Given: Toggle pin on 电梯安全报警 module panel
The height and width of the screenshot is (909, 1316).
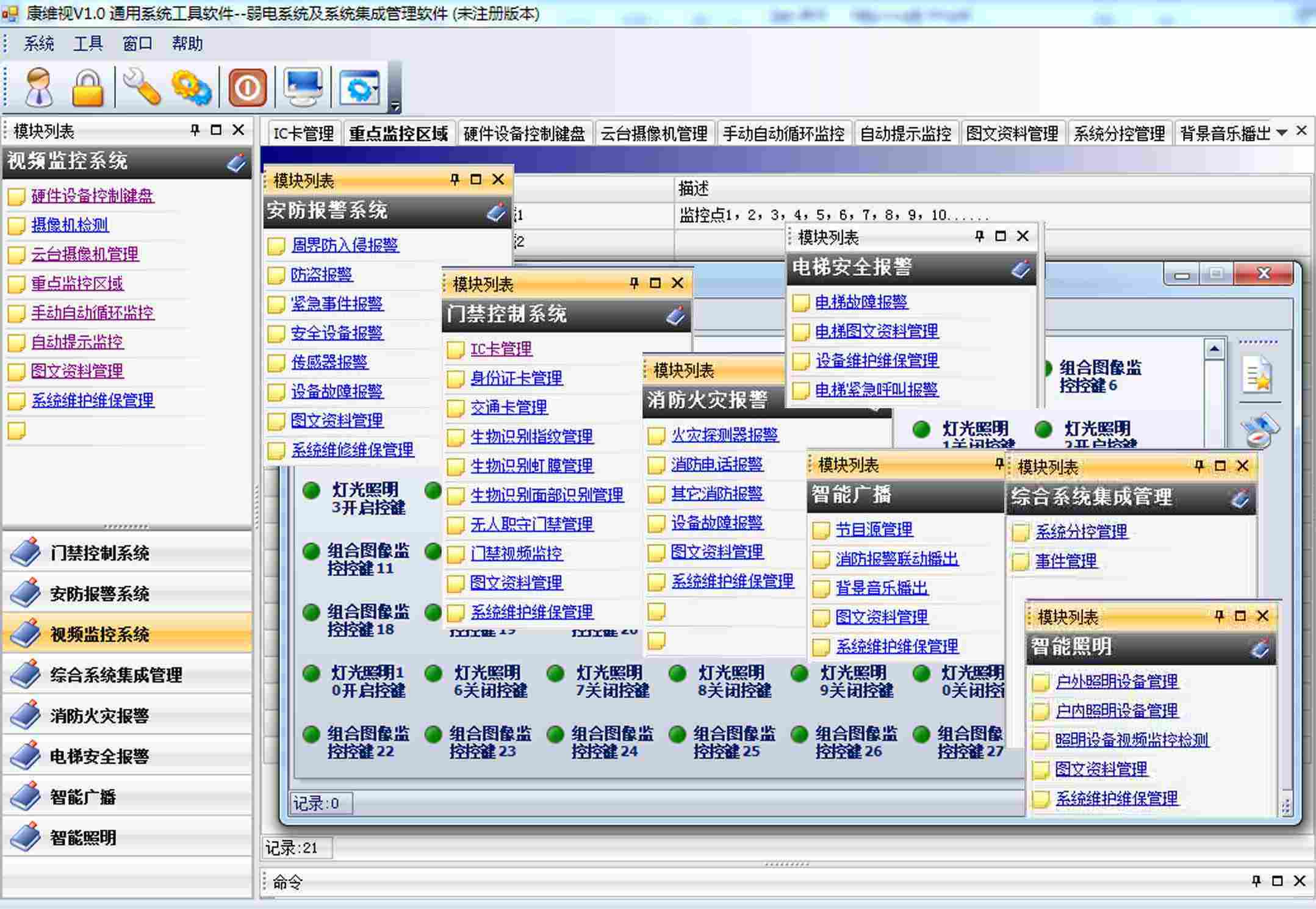Looking at the screenshot, I should 979,236.
